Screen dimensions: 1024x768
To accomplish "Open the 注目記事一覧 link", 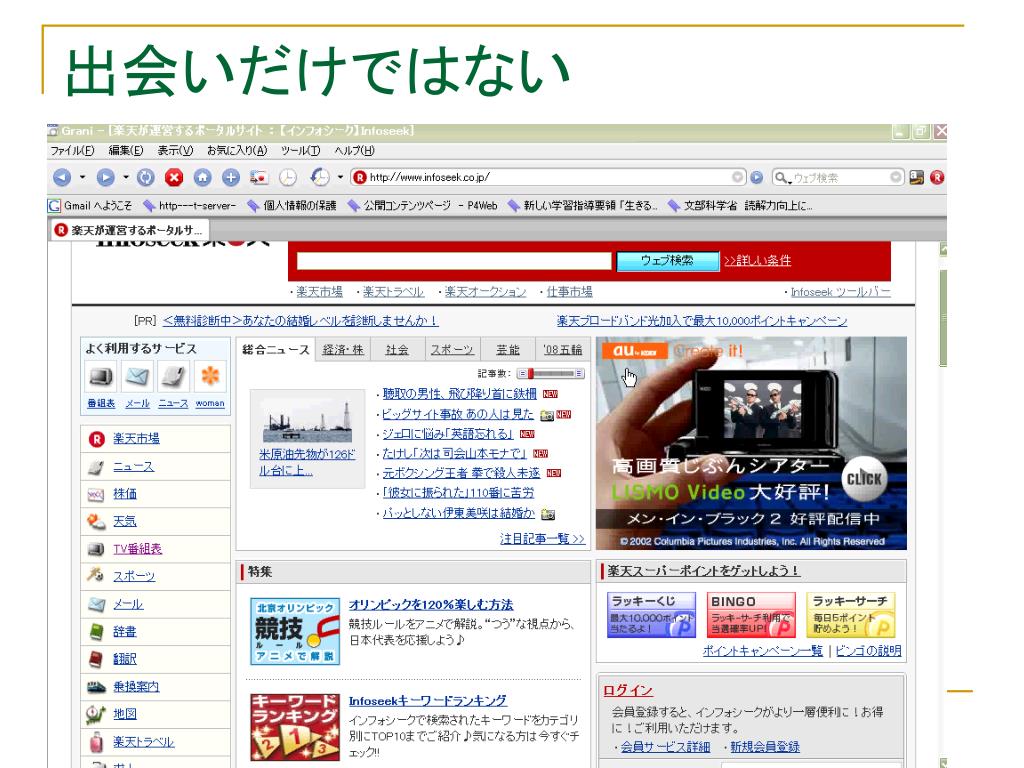I will (x=542, y=539).
